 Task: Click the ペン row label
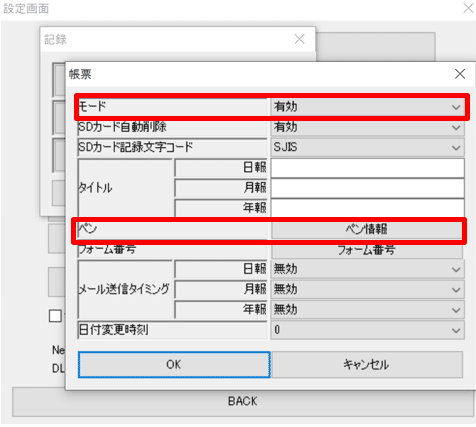[x=88, y=229]
